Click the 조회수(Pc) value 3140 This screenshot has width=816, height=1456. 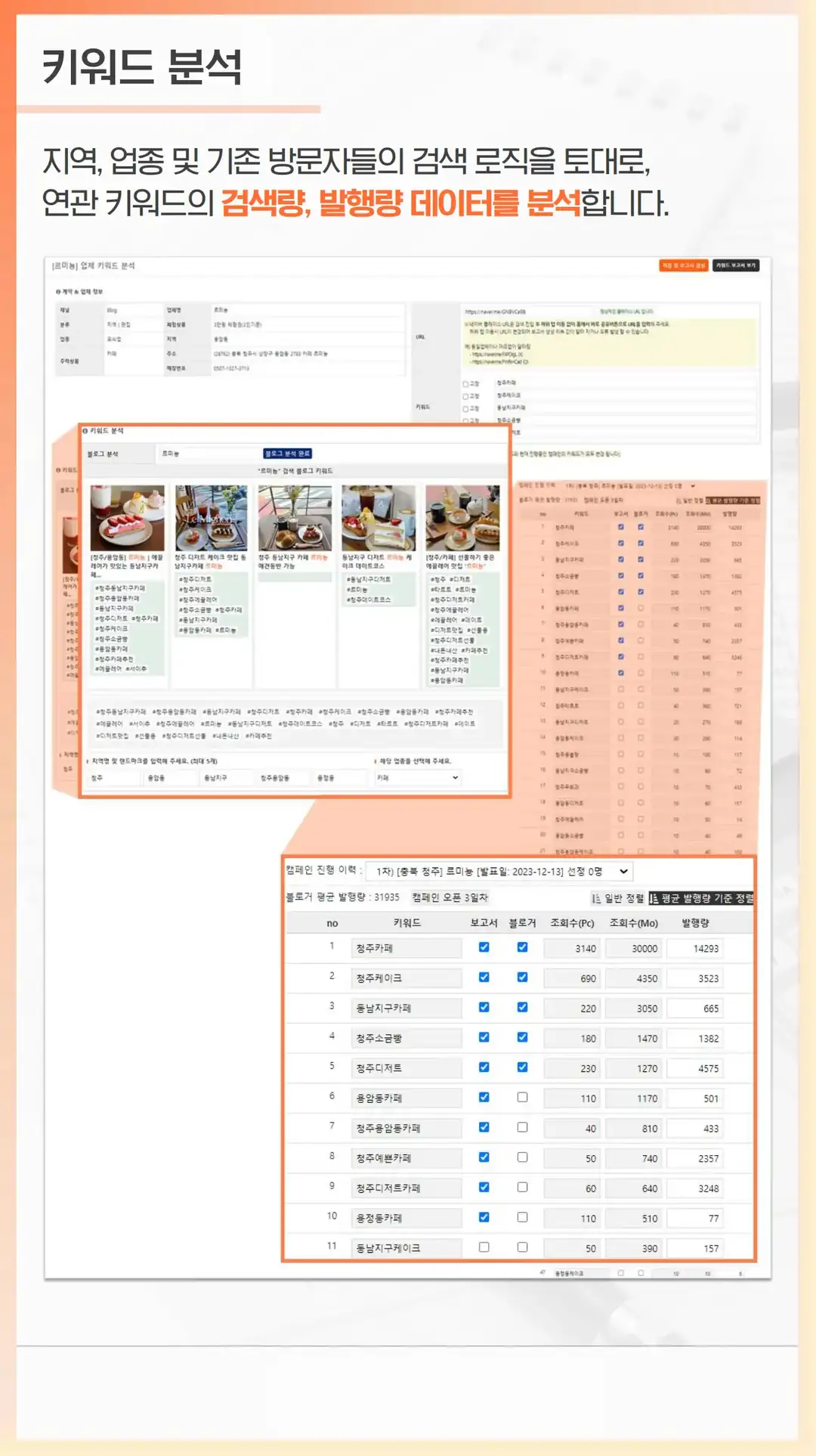[x=572, y=948]
